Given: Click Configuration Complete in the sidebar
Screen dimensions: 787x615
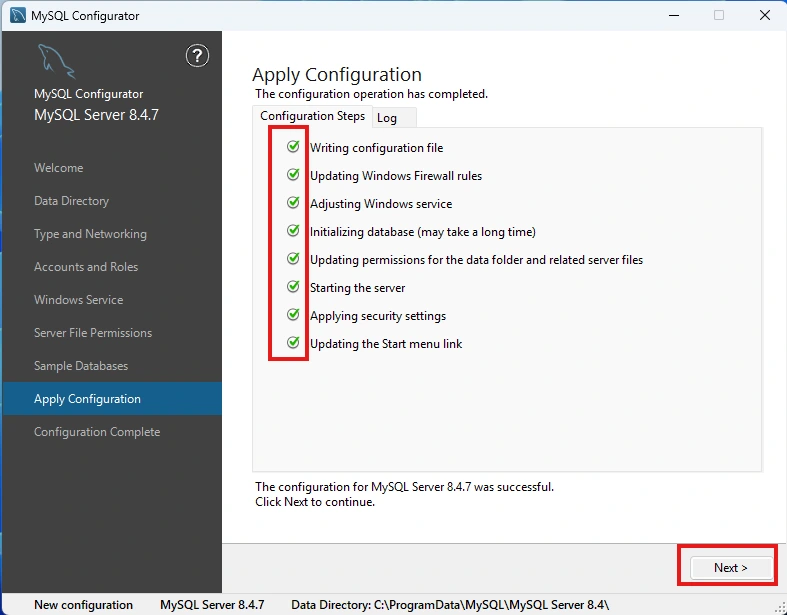Looking at the screenshot, I should click(97, 432).
